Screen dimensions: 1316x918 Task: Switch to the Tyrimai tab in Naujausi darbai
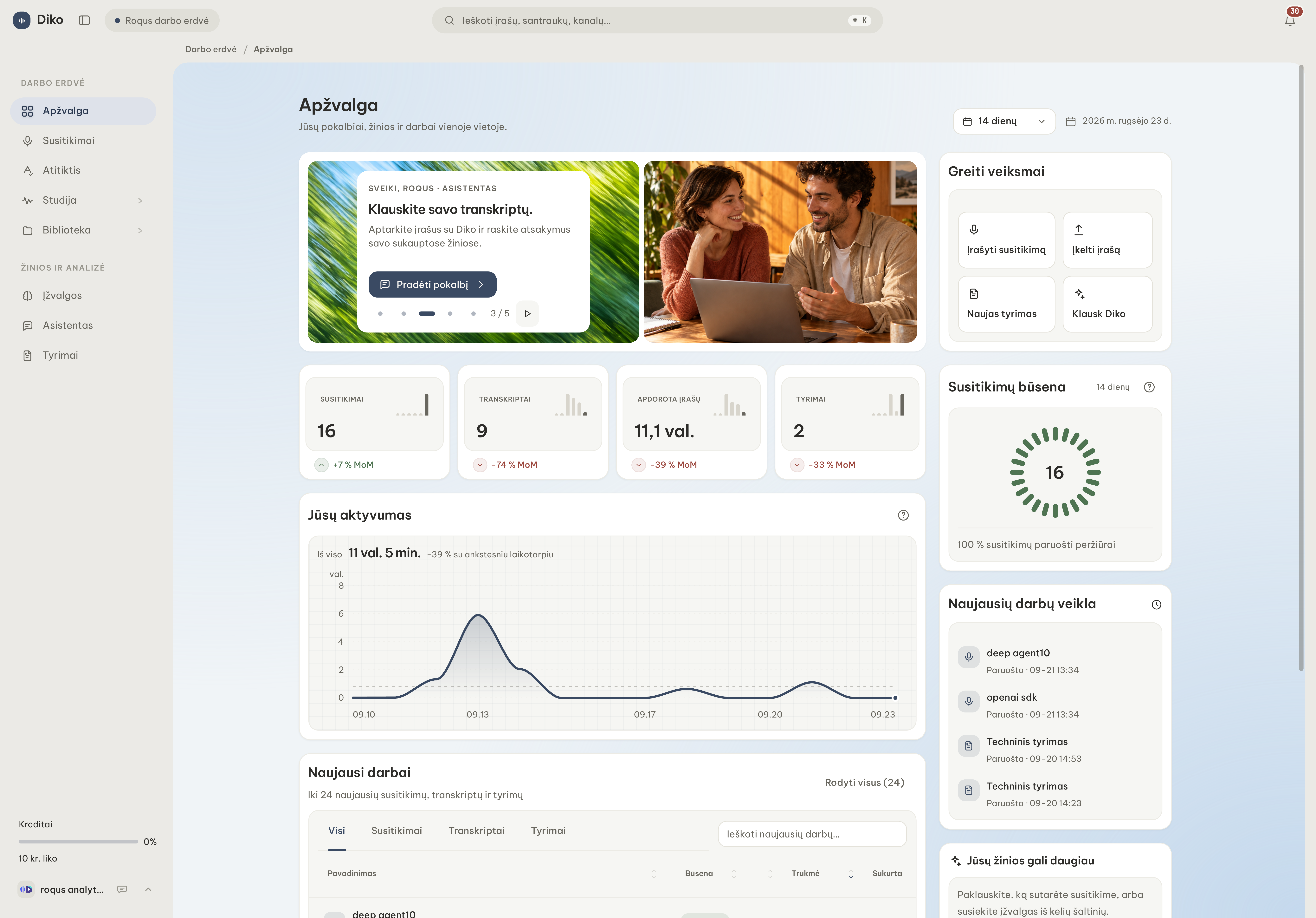click(x=548, y=831)
